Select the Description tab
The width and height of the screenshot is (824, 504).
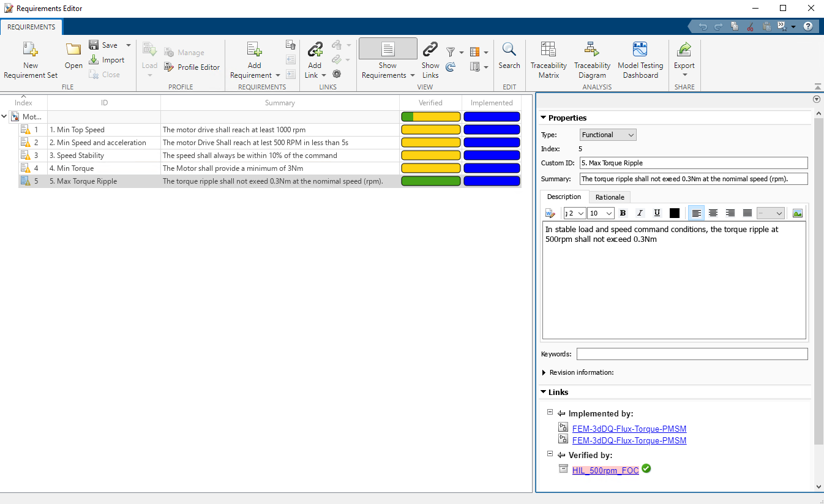pyautogui.click(x=564, y=197)
